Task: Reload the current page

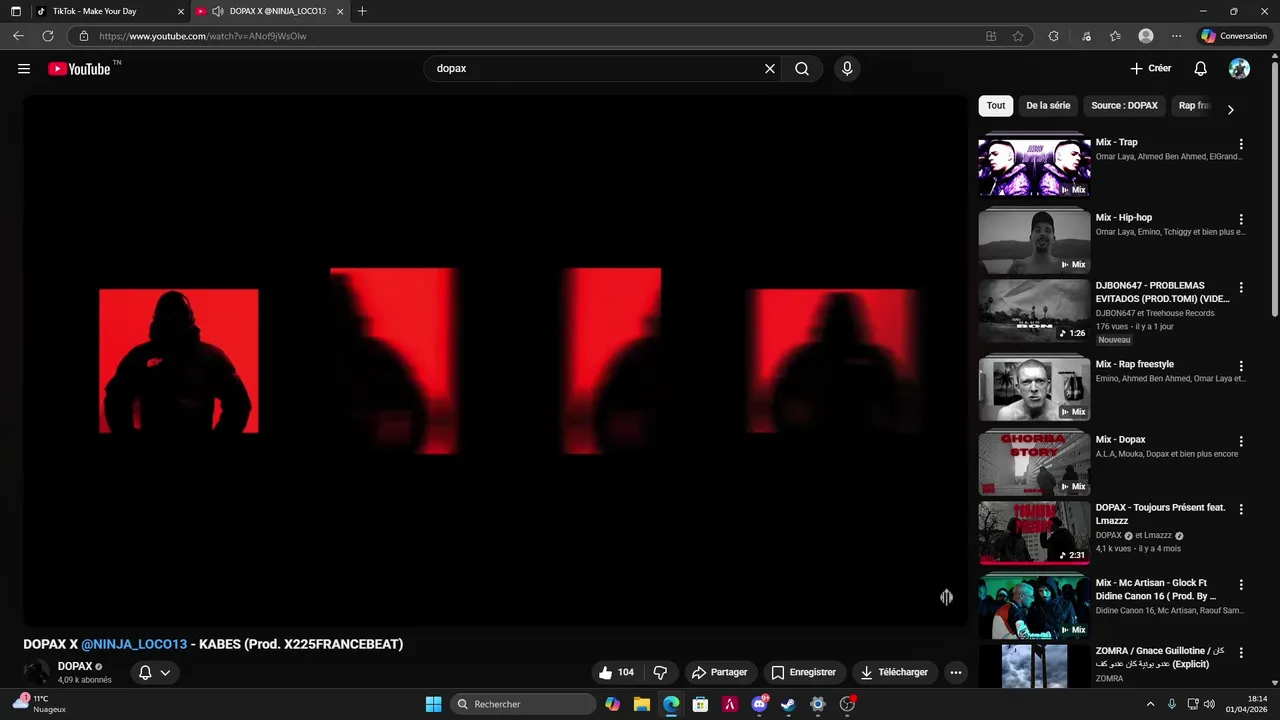Action: (48, 36)
